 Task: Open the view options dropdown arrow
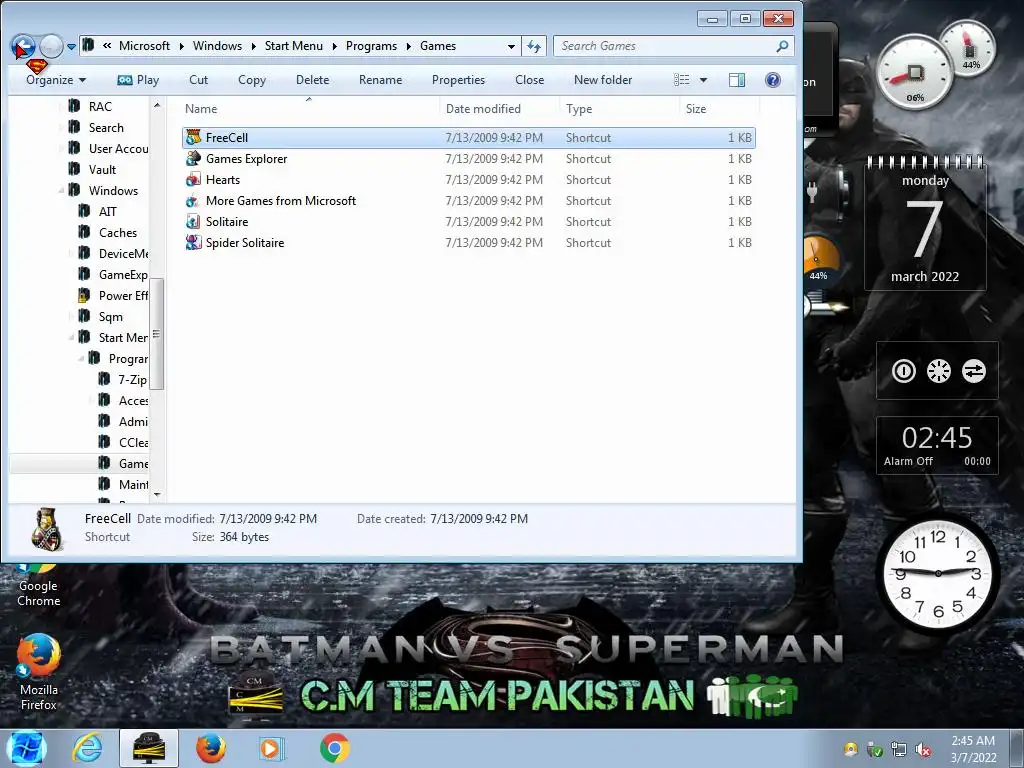pyautogui.click(x=703, y=80)
